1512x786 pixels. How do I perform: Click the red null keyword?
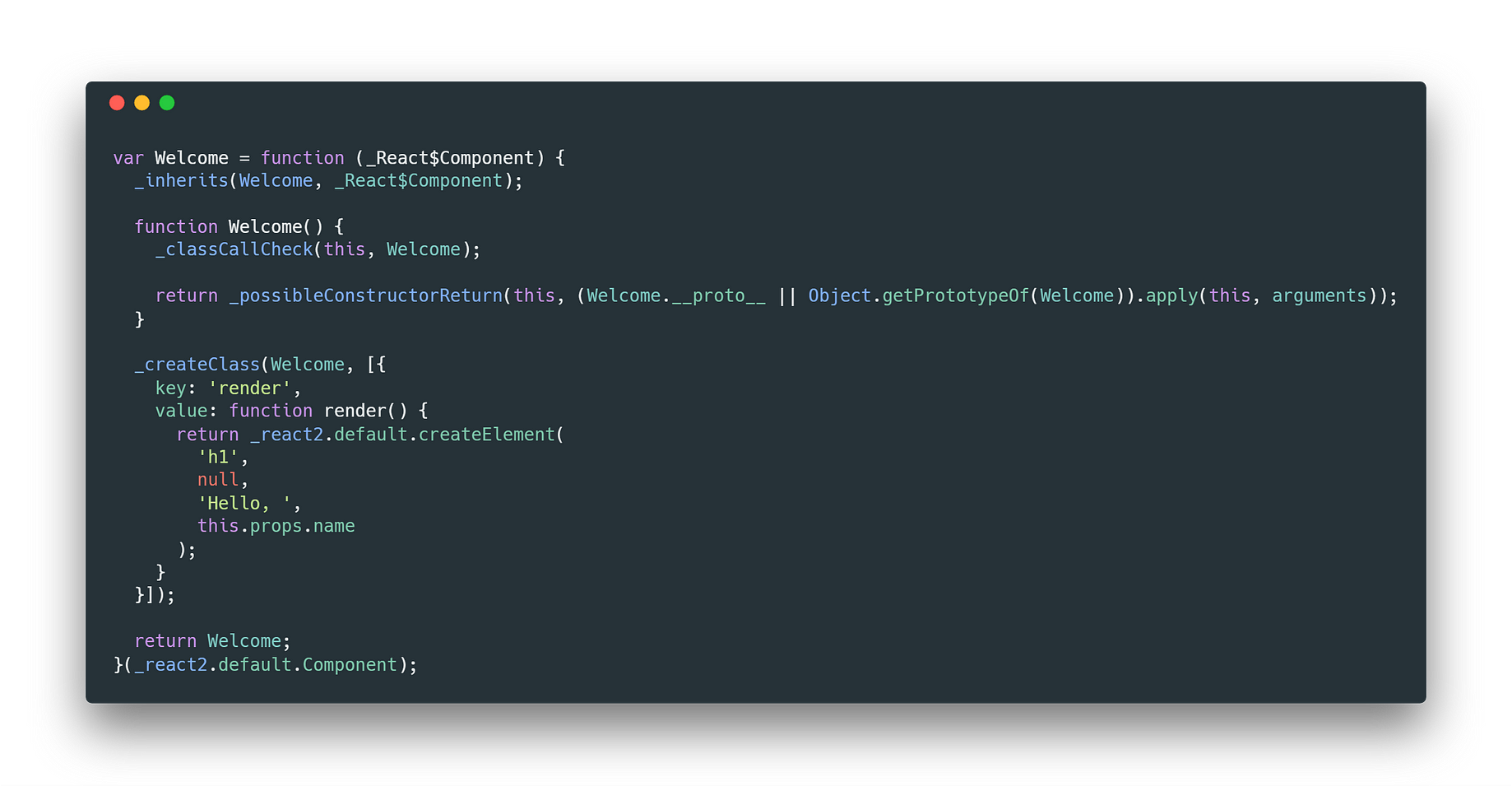click(x=218, y=480)
